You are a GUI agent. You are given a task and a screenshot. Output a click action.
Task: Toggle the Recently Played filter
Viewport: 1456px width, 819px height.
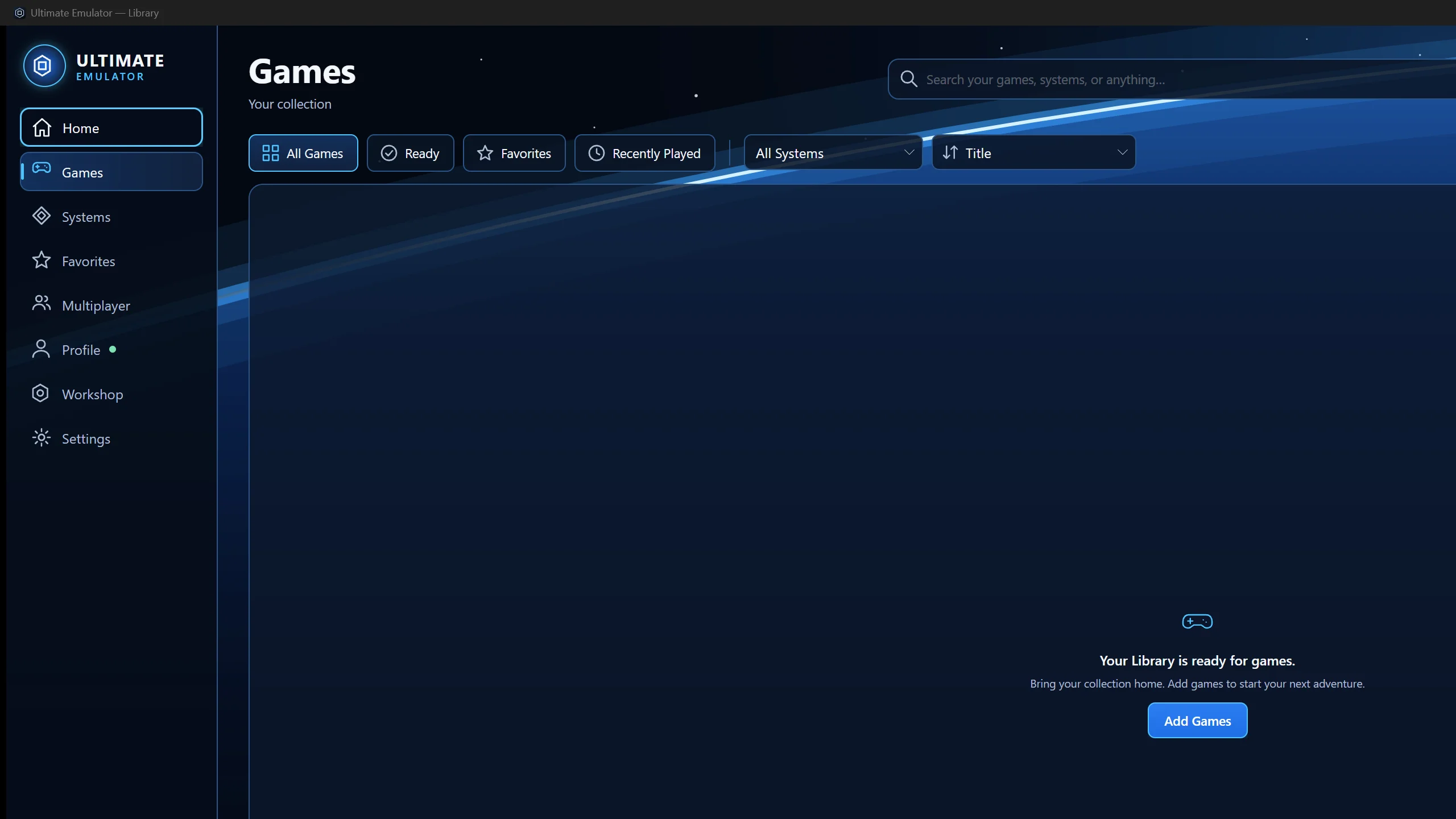pos(644,153)
